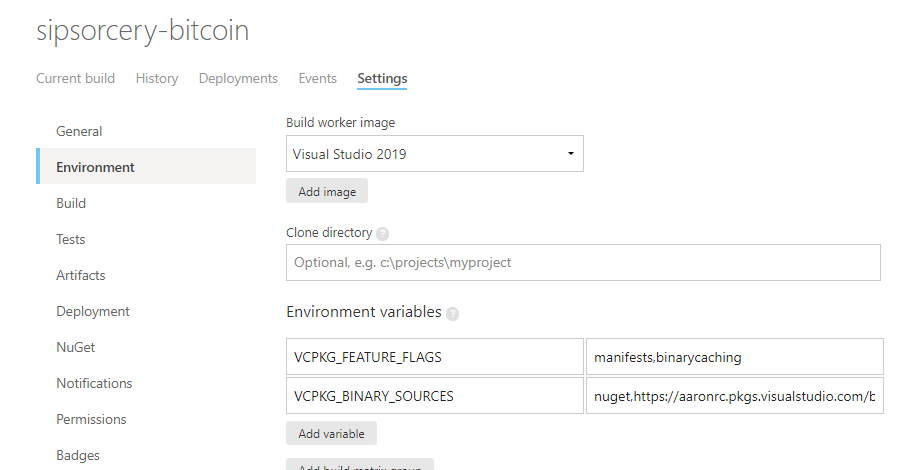
Task: Switch to the History tab
Action: [156, 78]
